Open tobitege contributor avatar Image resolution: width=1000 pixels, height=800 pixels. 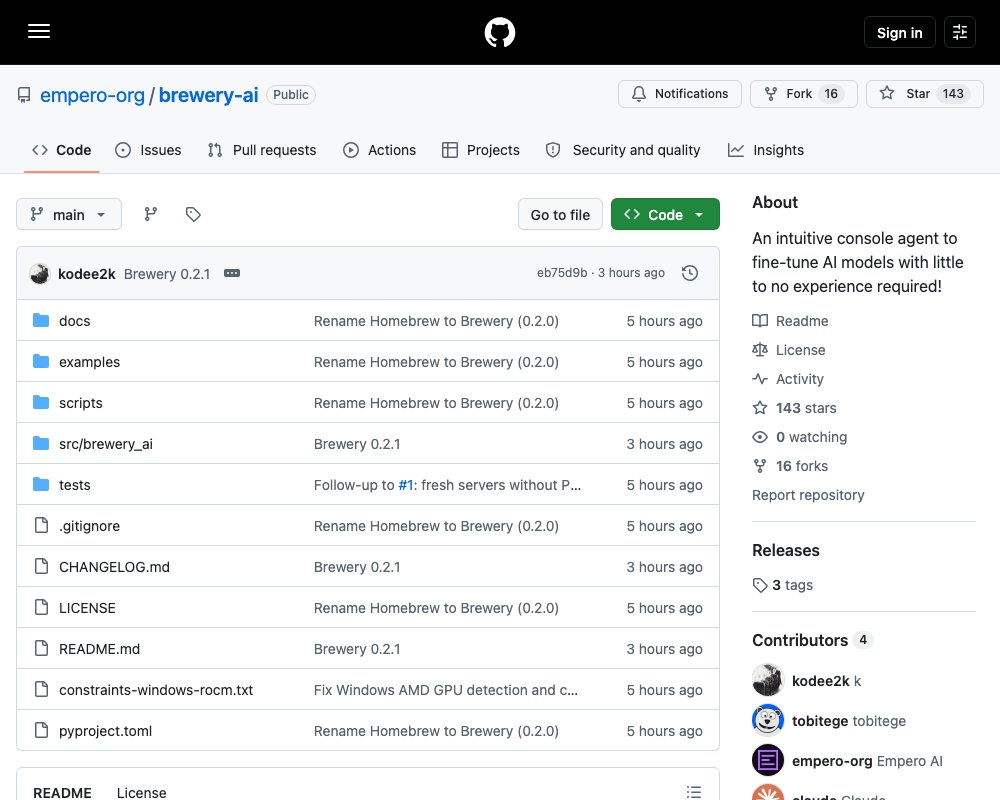tap(768, 720)
